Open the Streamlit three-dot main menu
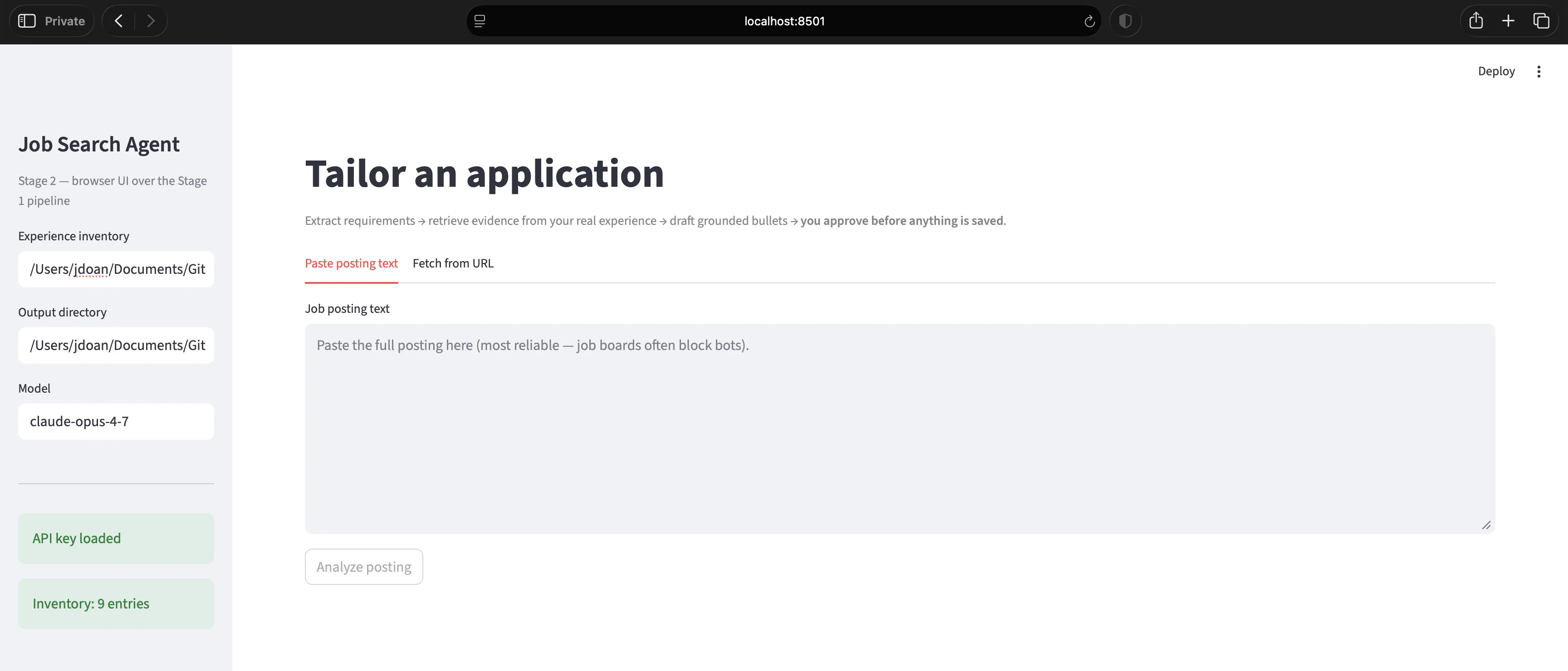Image resolution: width=1568 pixels, height=671 pixels. 1538,72
